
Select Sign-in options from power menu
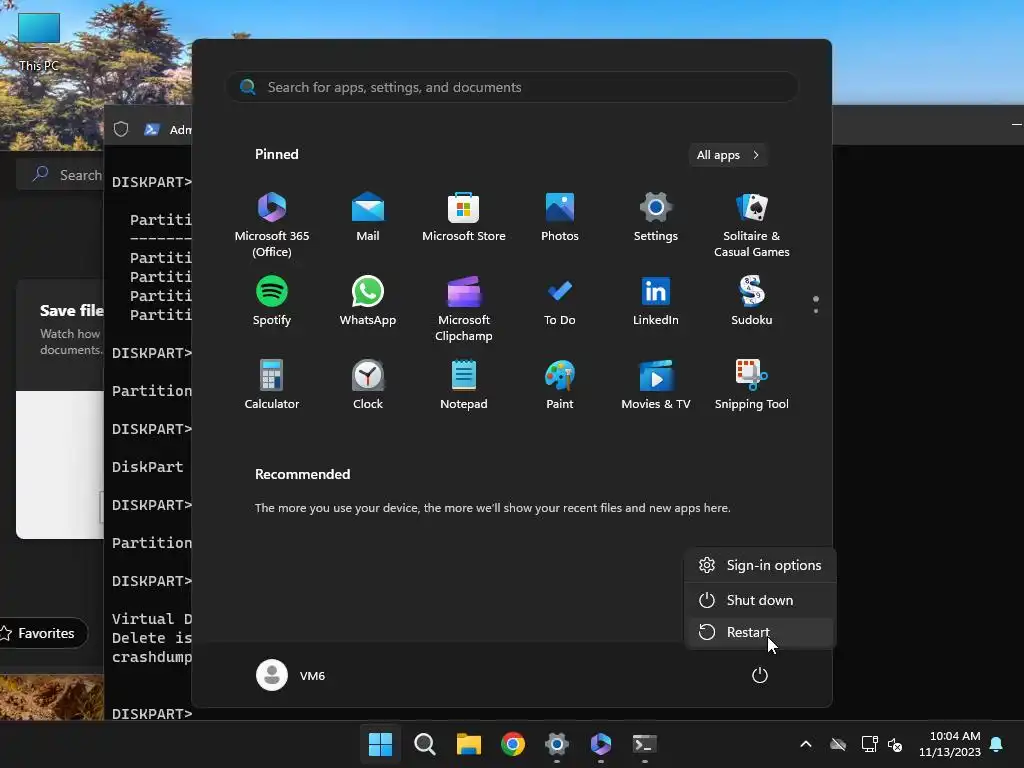(x=760, y=566)
